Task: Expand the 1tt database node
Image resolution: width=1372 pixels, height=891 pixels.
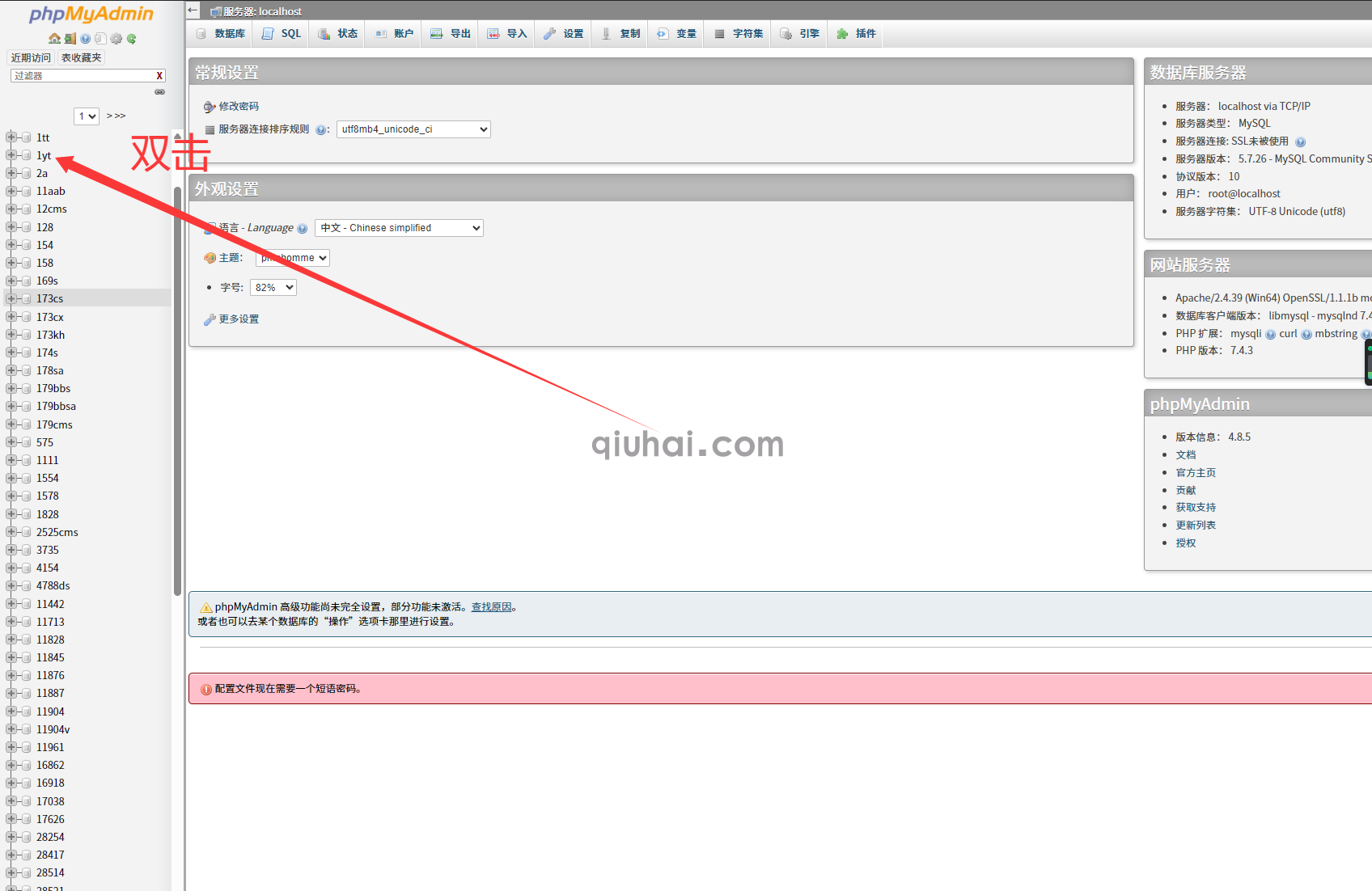Action: click(11, 137)
